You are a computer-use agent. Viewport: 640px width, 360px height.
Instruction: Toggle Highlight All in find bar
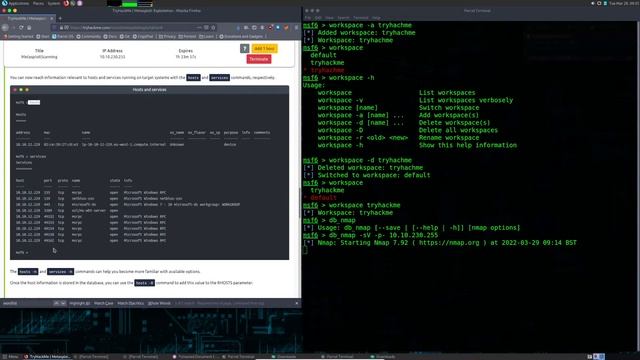(x=80, y=303)
